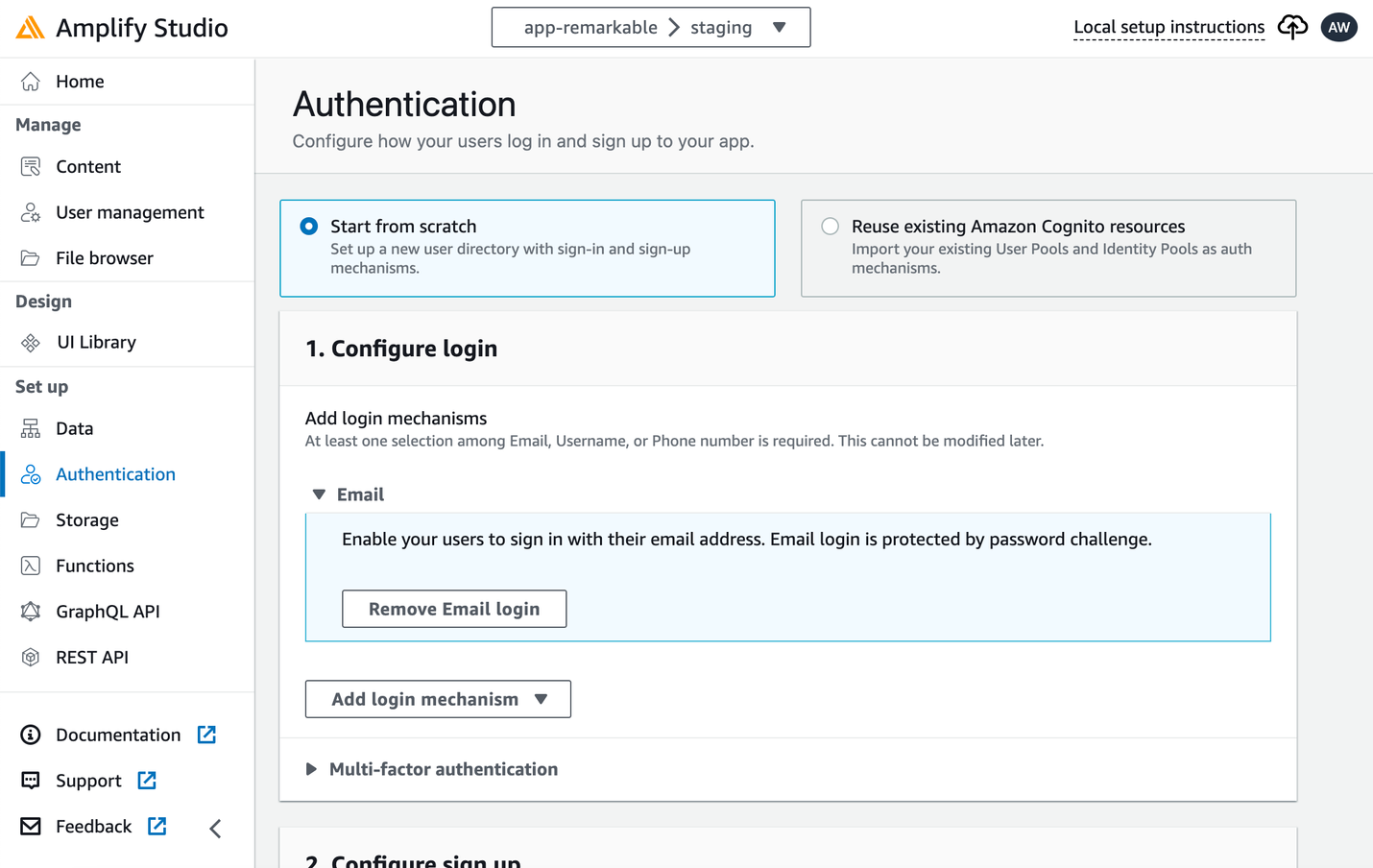The width and height of the screenshot is (1373, 868).
Task: Open the Add login mechanism dropdown
Action: click(438, 699)
